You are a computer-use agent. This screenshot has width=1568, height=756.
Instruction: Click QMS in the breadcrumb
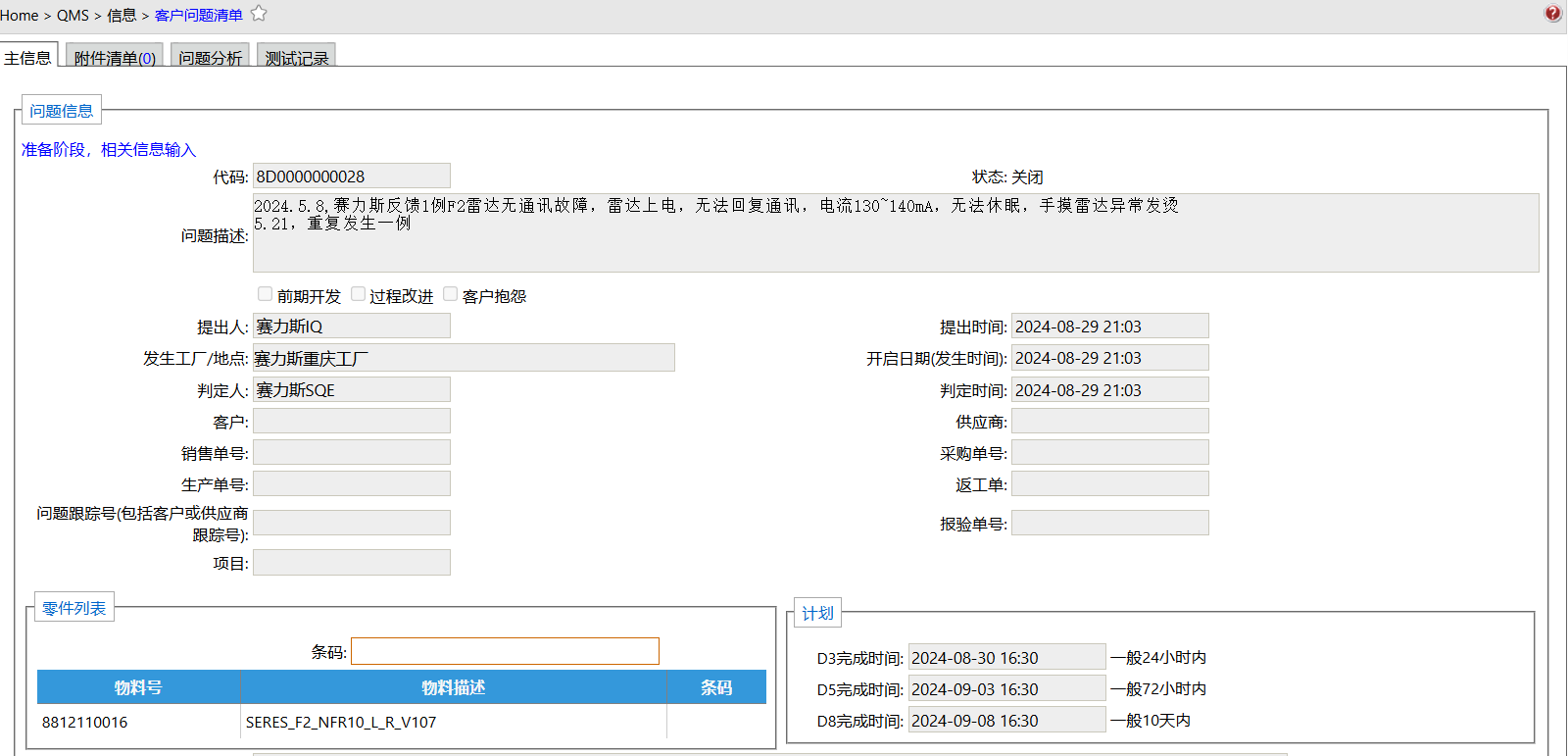point(73,16)
